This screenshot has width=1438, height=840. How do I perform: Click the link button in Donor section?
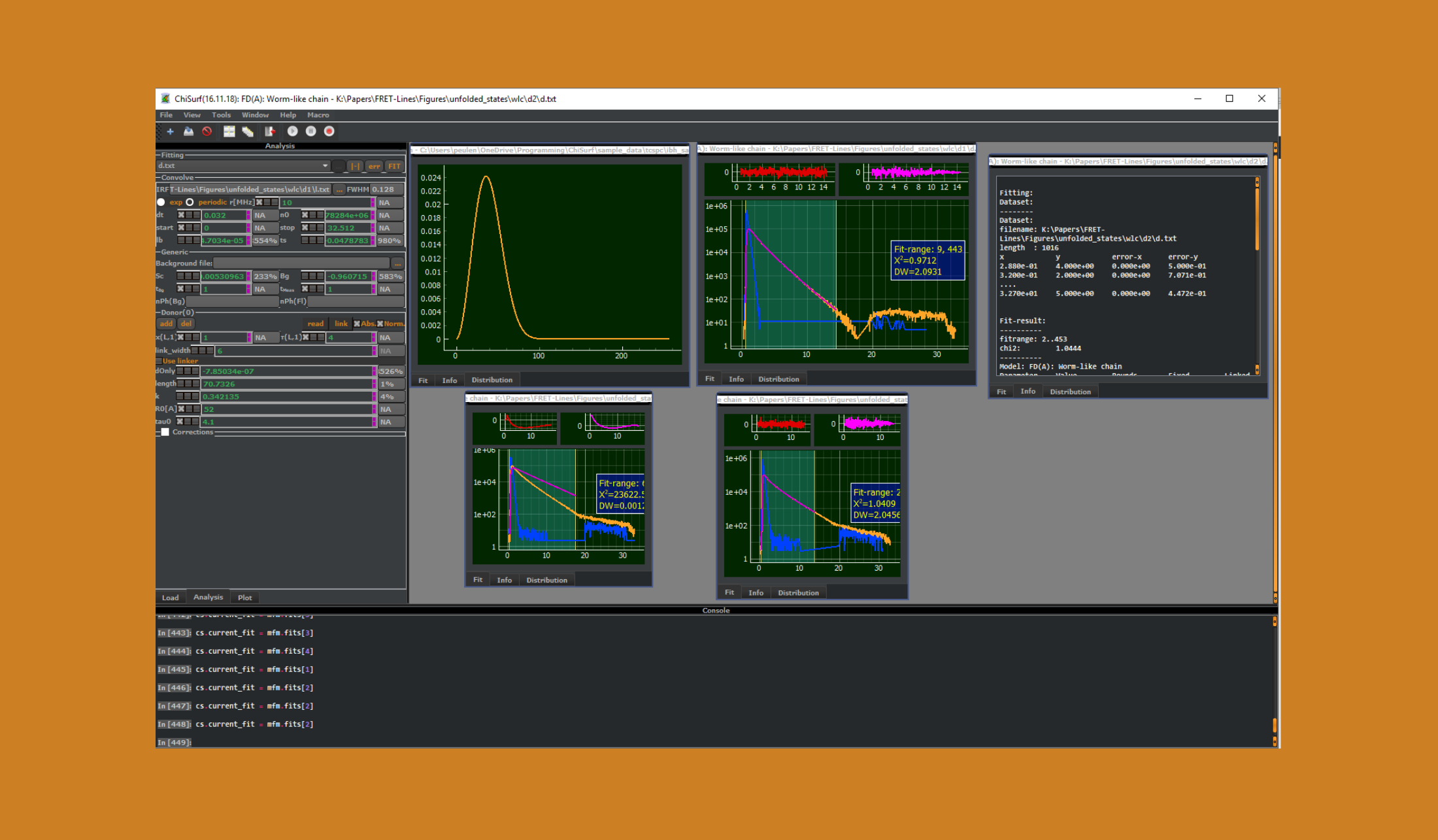point(341,324)
